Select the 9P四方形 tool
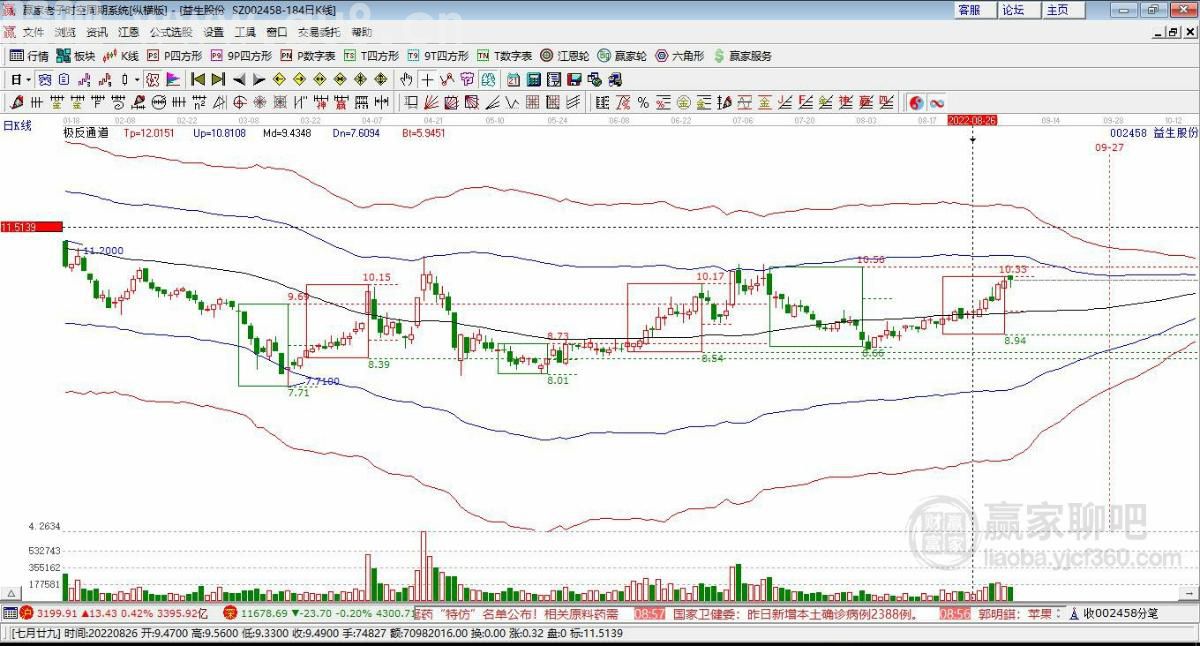 pyautogui.click(x=240, y=56)
